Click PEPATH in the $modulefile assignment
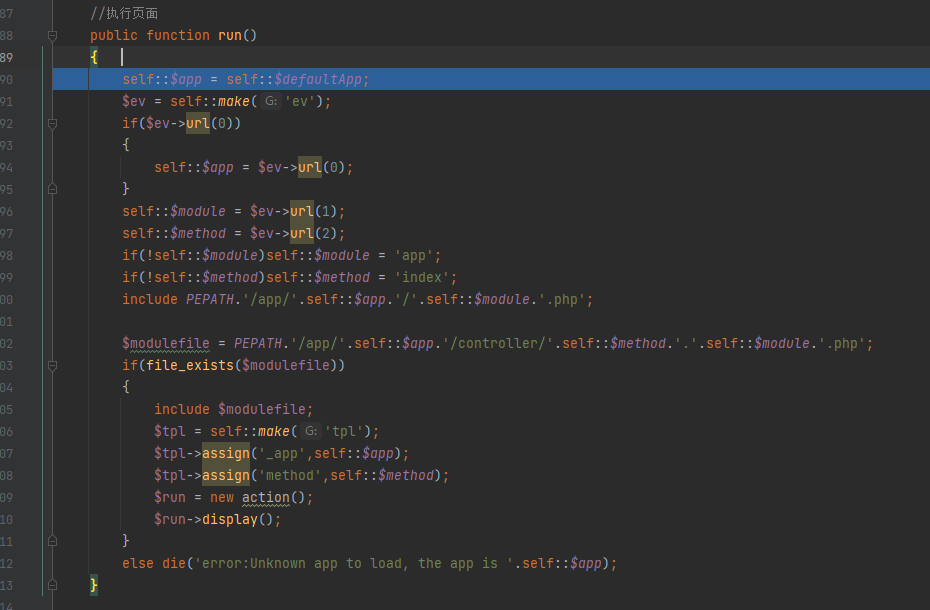Image resolution: width=930 pixels, height=610 pixels. [258, 344]
